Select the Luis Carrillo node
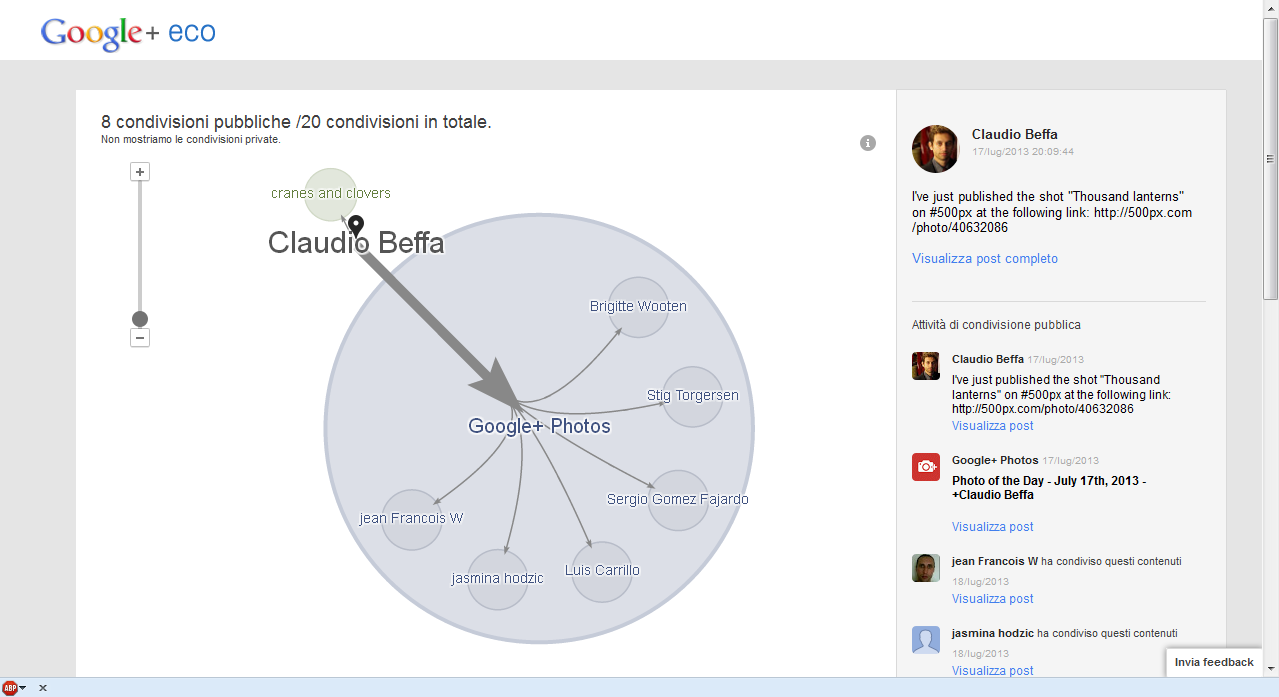This screenshot has height=697, width=1279. [x=601, y=571]
